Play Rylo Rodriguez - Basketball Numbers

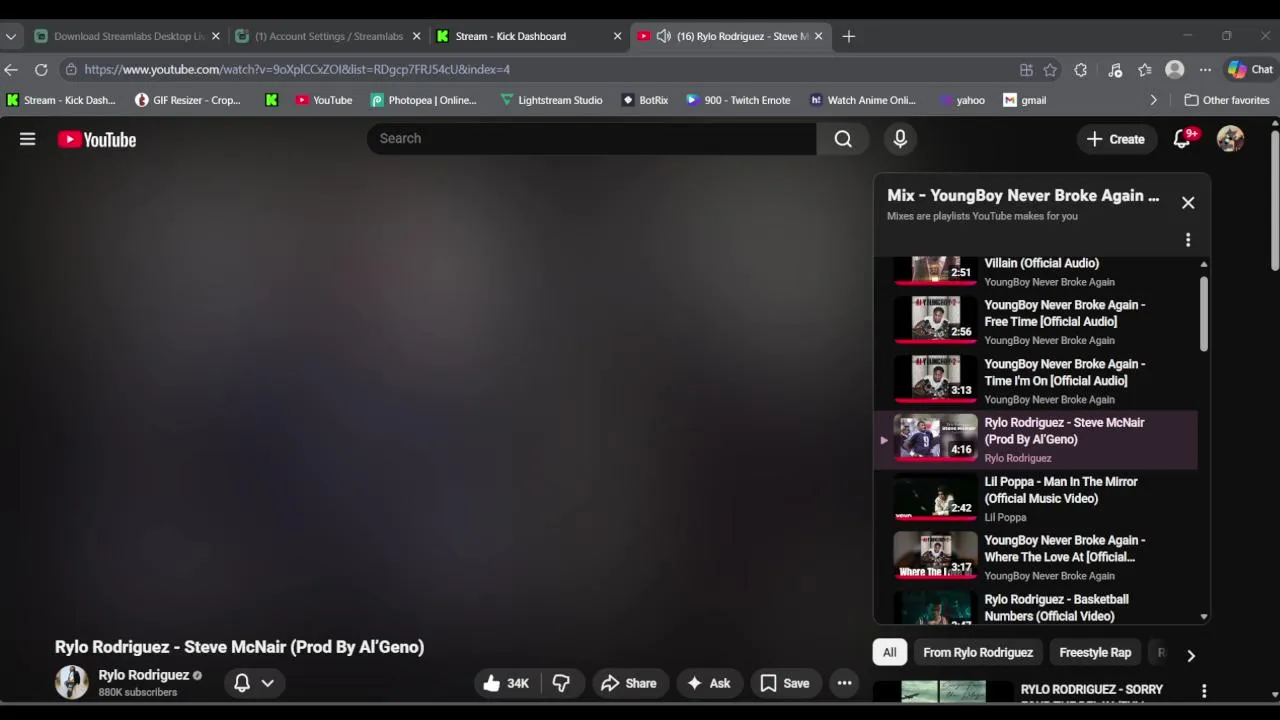1036,607
